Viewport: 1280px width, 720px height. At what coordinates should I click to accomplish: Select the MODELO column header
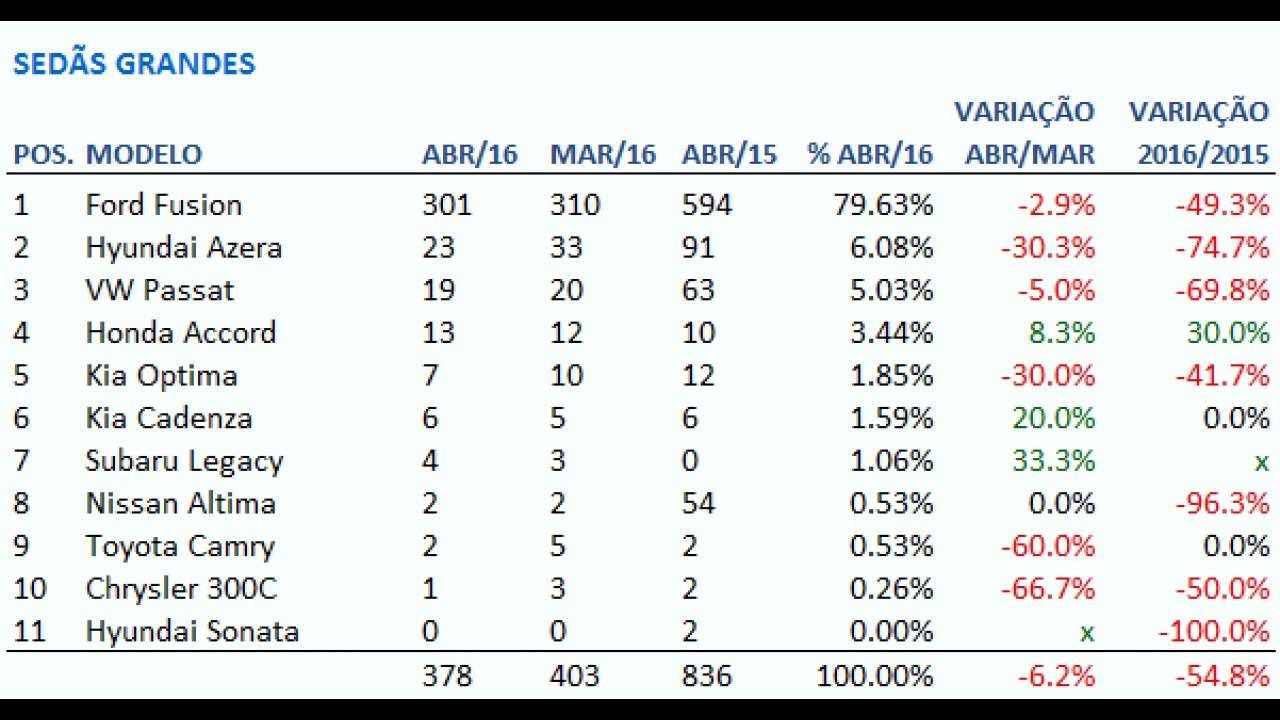(144, 154)
